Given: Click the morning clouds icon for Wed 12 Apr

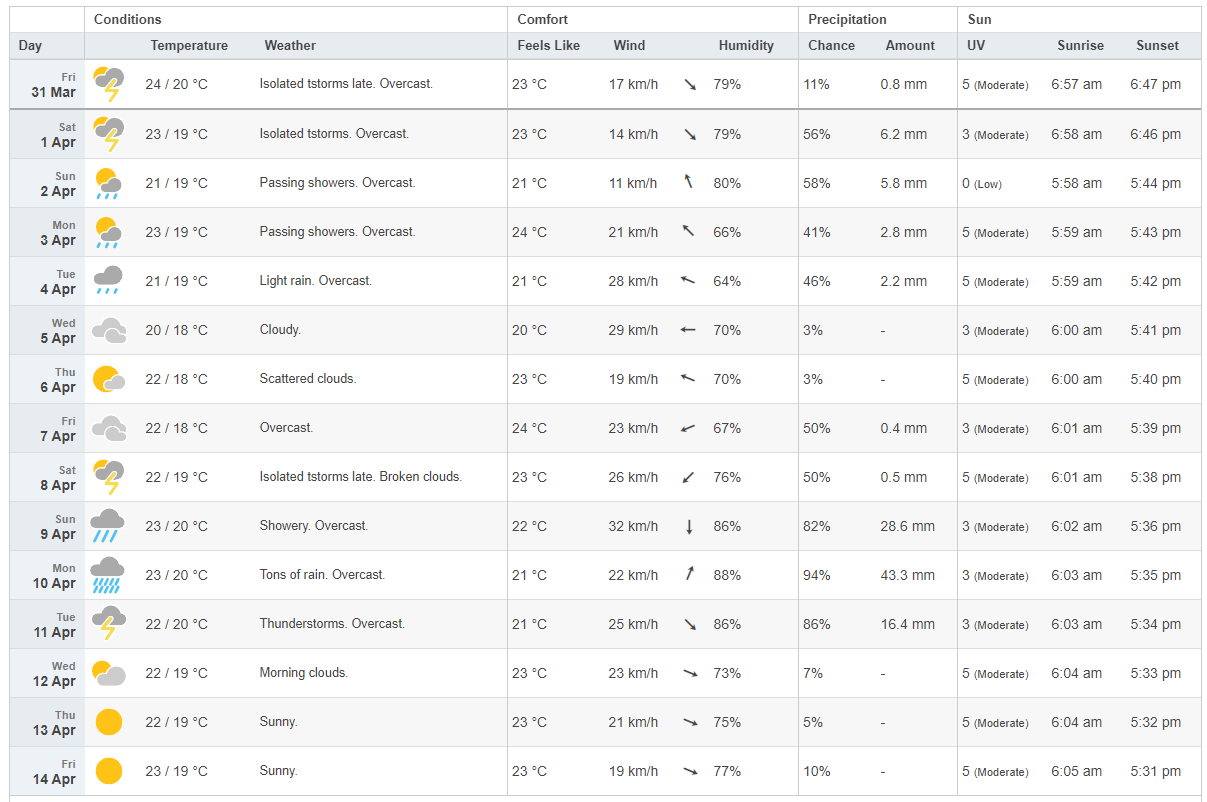Looking at the screenshot, I should pos(108,673).
